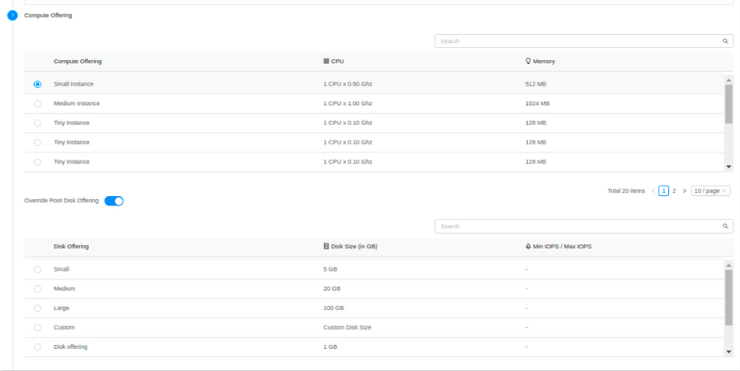Click the '100 GB' disk size cell
This screenshot has height=371, width=740.
(334, 308)
